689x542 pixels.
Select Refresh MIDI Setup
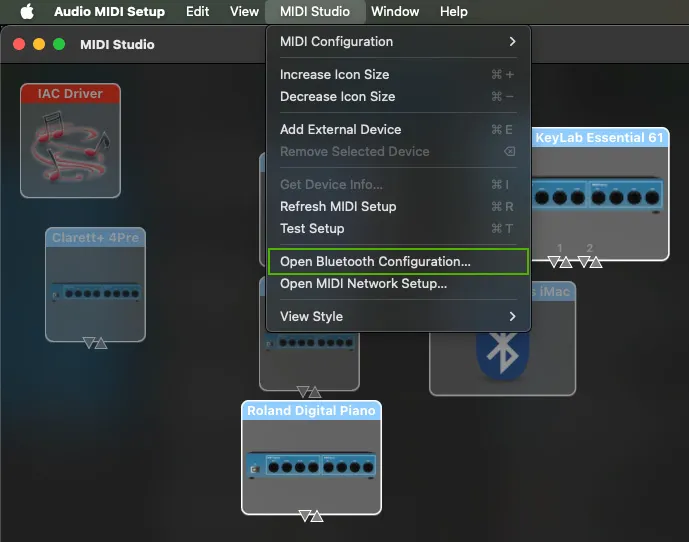tap(398, 207)
